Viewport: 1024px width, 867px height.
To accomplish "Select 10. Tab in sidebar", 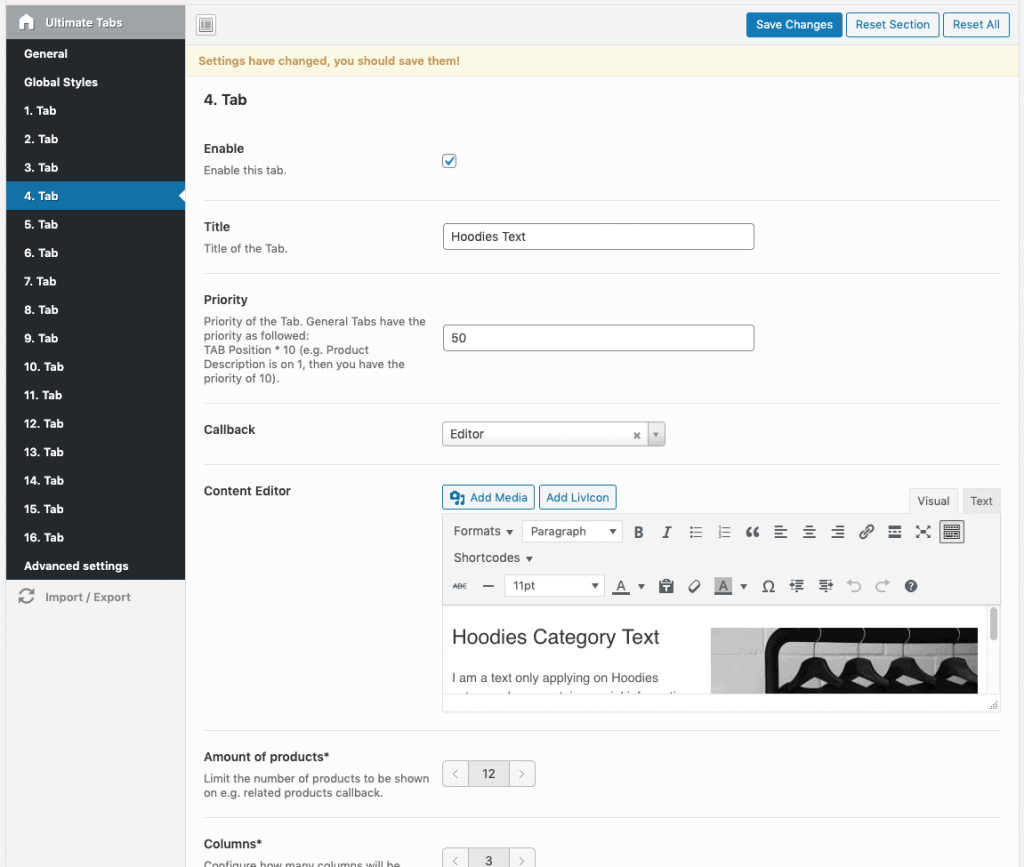I will (95, 367).
